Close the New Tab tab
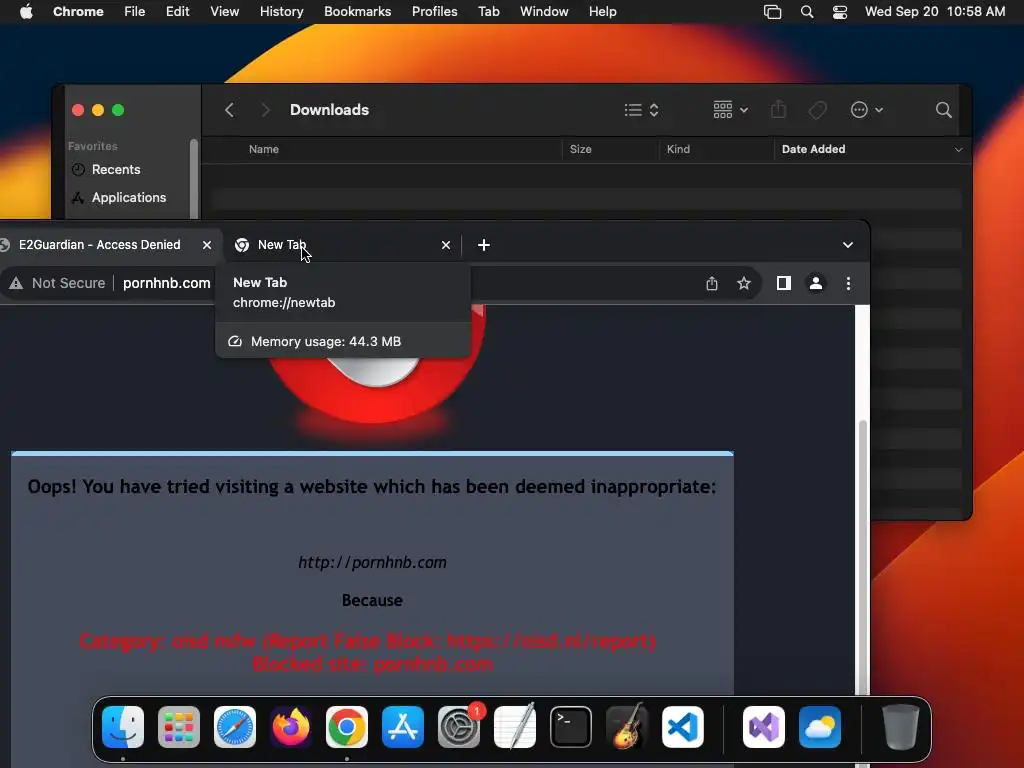Image resolution: width=1024 pixels, height=768 pixels. click(x=446, y=245)
